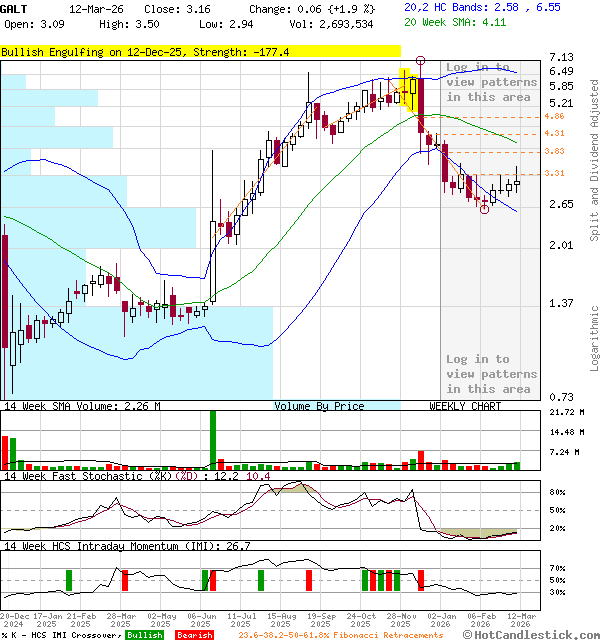Screen dimensions: 600x640
Task: Click the red circle marker at the recent low
Action: 485,208
